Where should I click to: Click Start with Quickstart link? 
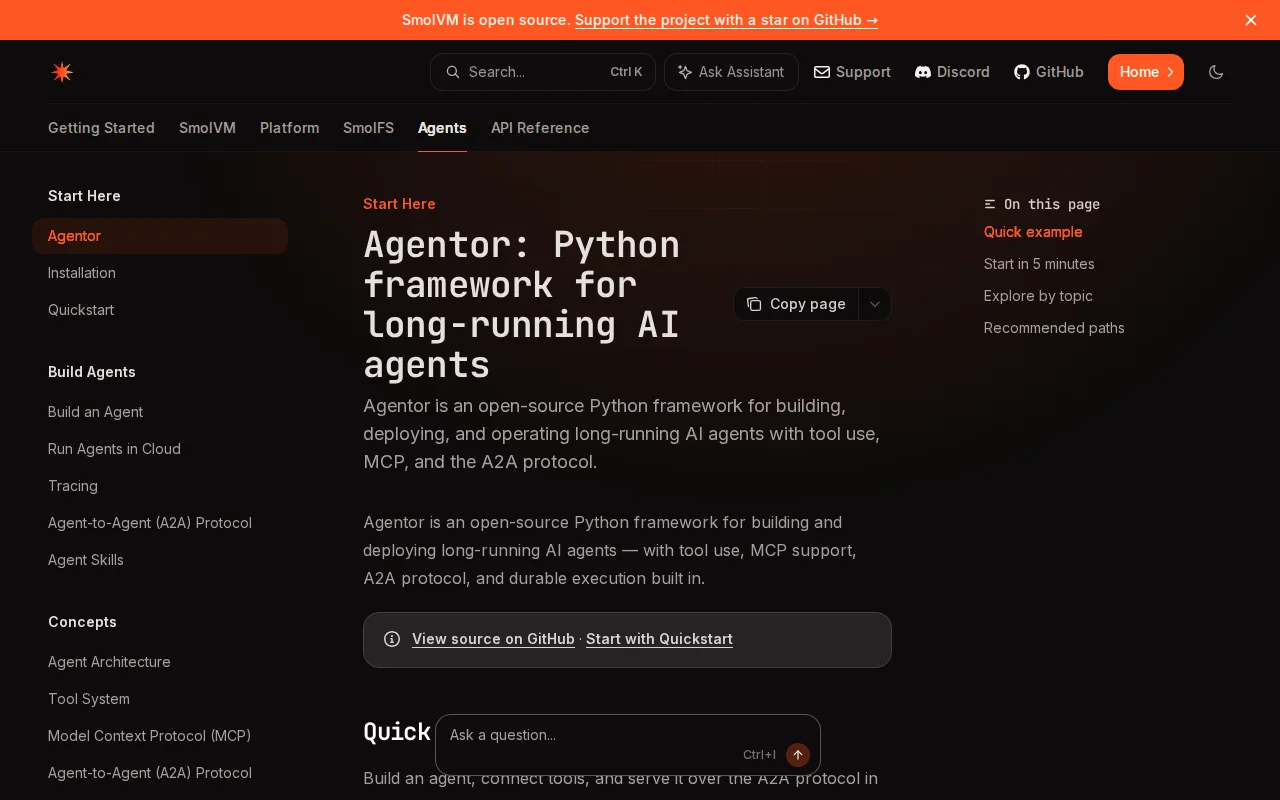point(659,639)
